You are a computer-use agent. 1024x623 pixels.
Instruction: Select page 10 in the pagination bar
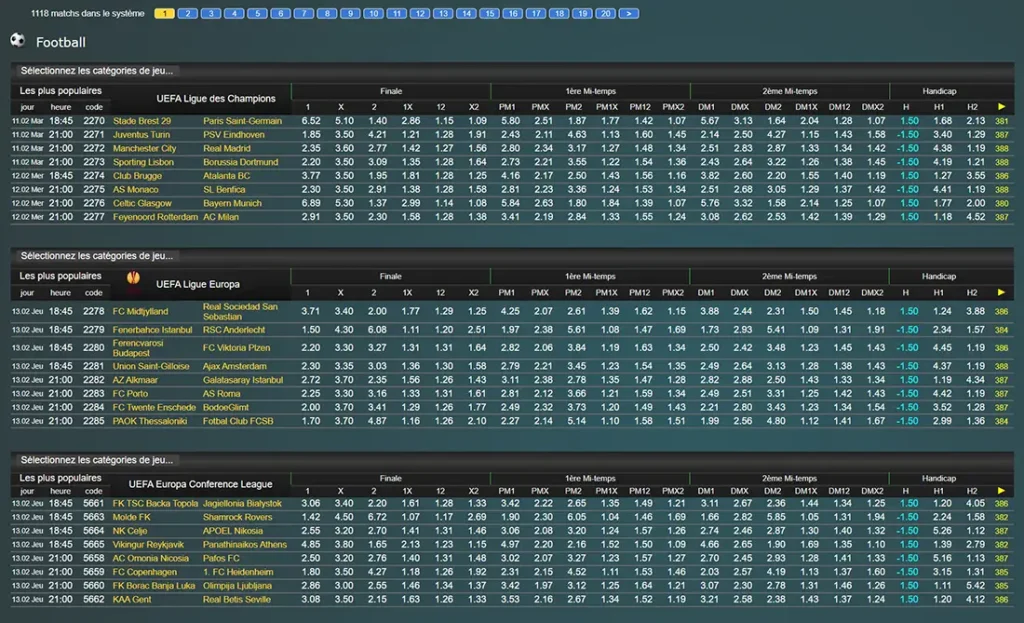(373, 14)
